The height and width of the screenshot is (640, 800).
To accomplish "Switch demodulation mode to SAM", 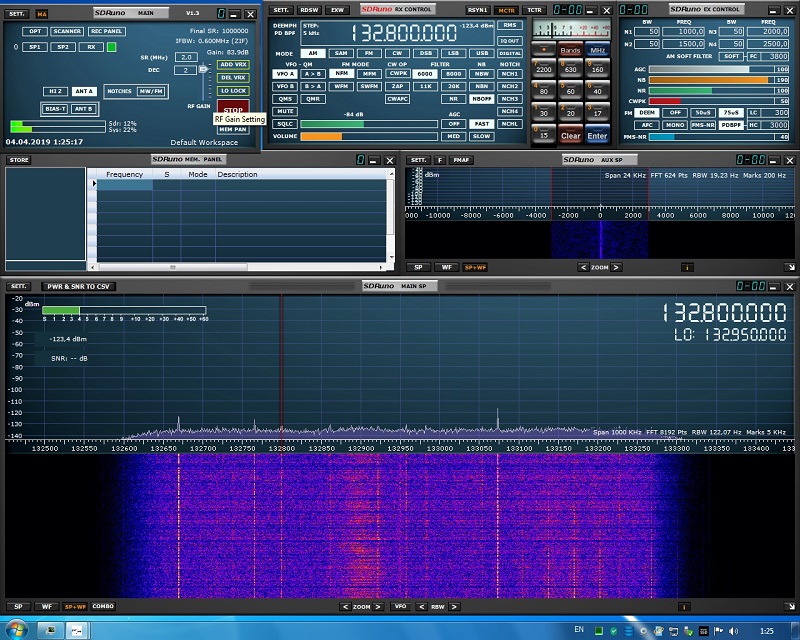I will (341, 53).
